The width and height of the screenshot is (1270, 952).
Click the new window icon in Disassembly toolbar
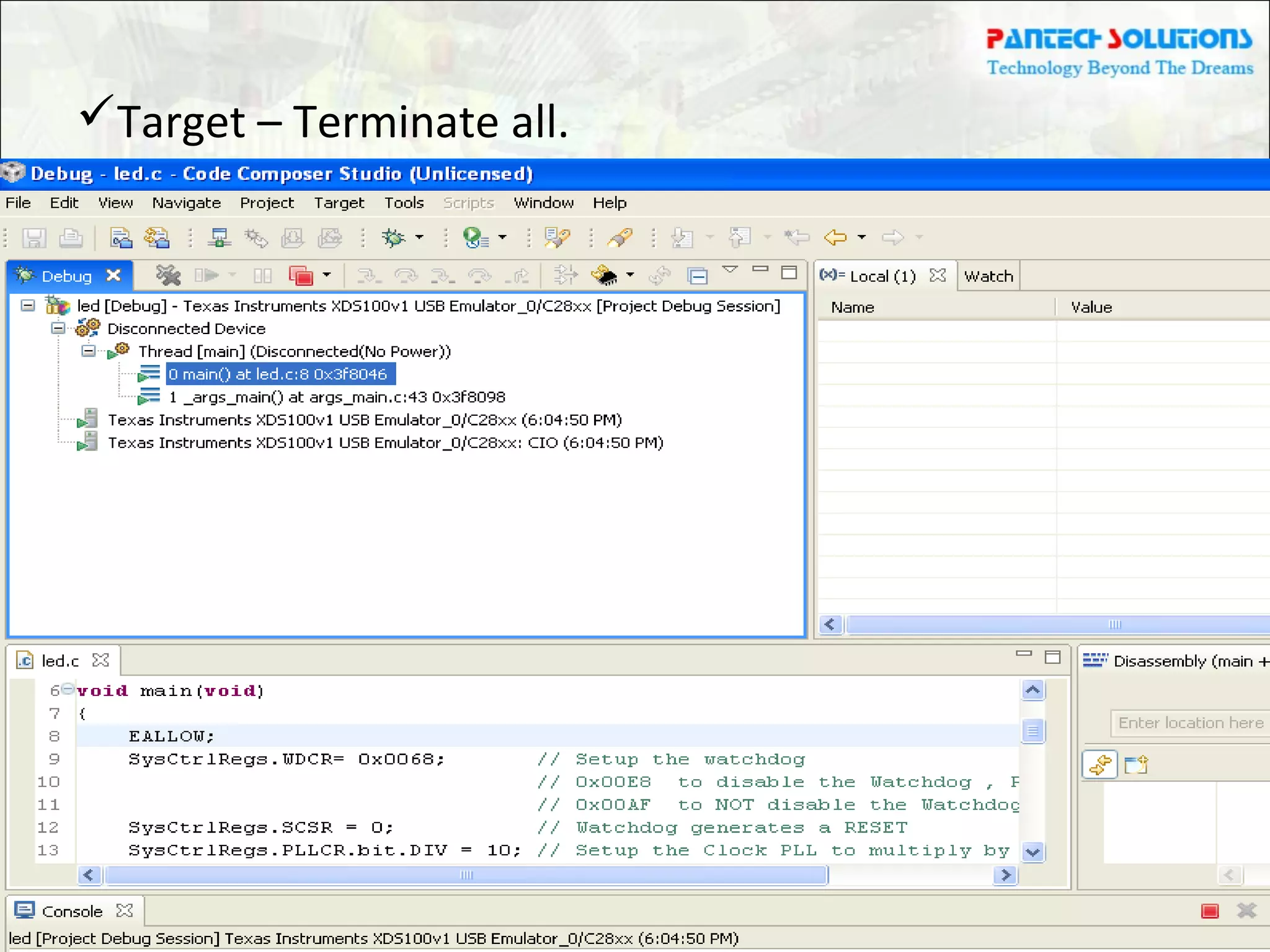click(x=1136, y=765)
